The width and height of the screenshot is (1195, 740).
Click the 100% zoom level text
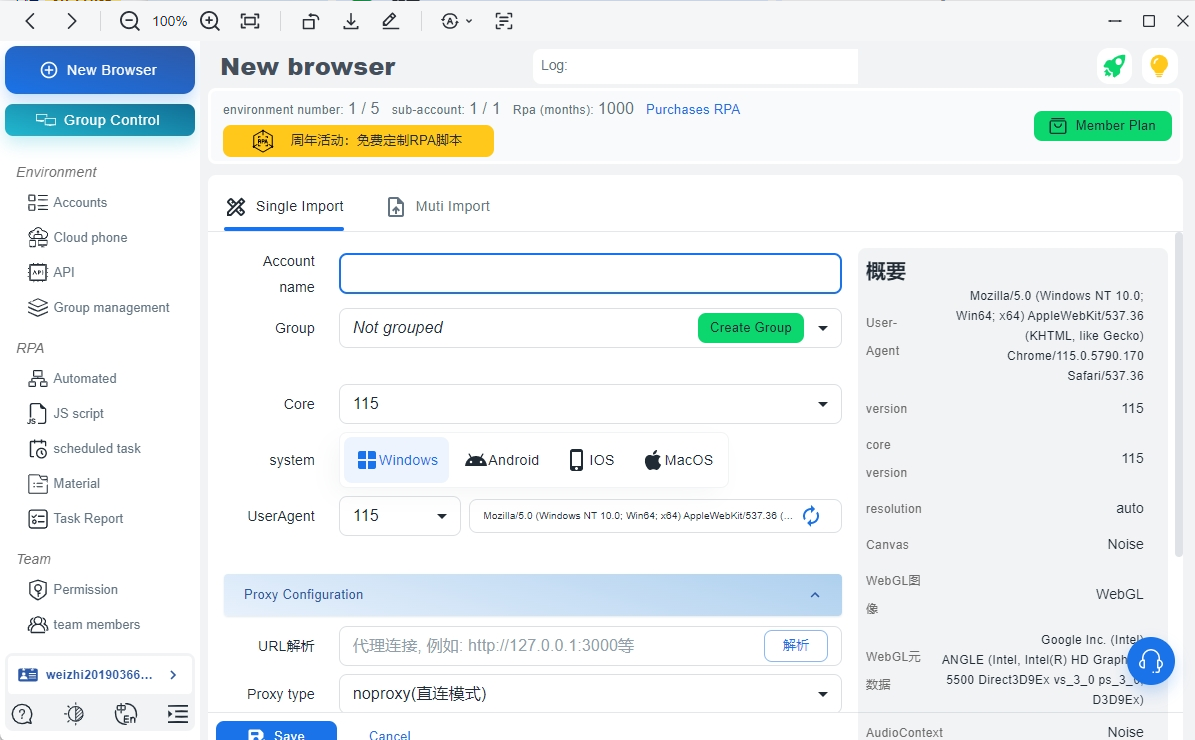pos(169,21)
